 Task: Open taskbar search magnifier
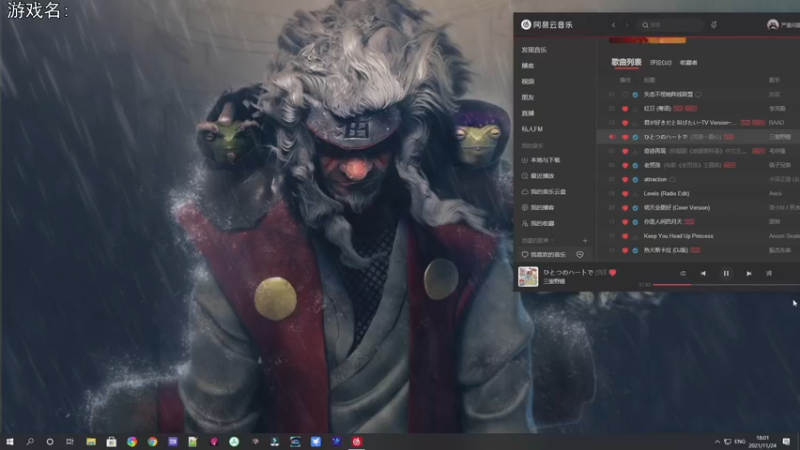pyautogui.click(x=30, y=441)
